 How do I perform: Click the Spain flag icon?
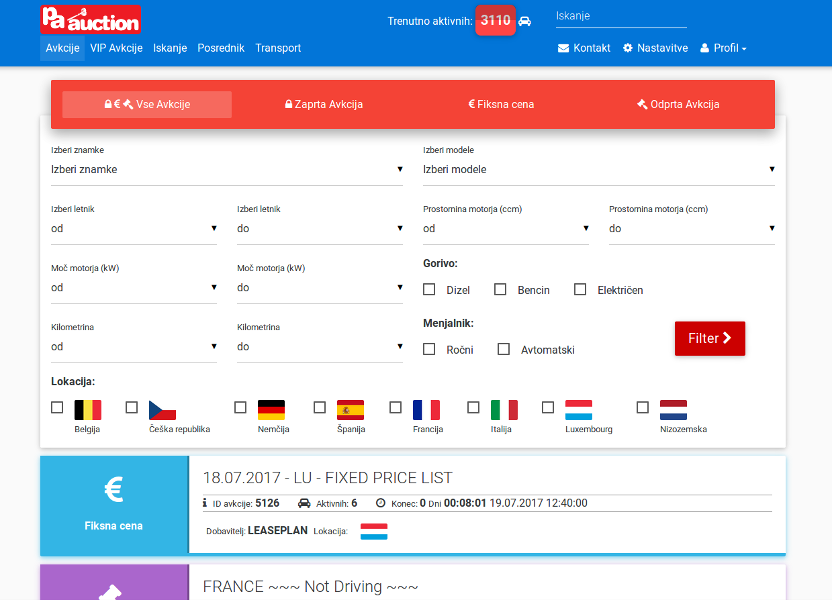(350, 409)
